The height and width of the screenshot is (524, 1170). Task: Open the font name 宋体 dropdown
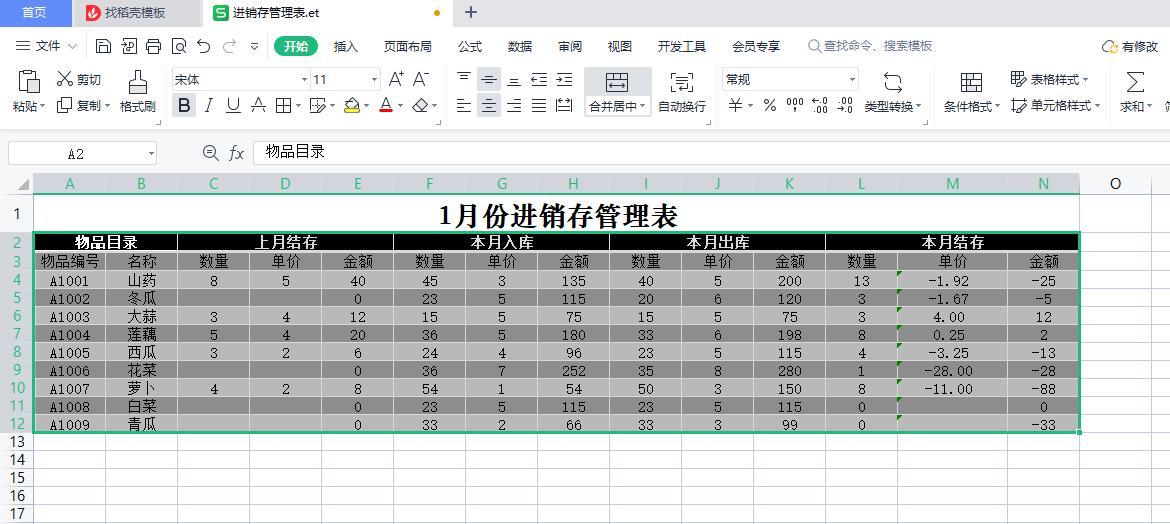[304, 79]
